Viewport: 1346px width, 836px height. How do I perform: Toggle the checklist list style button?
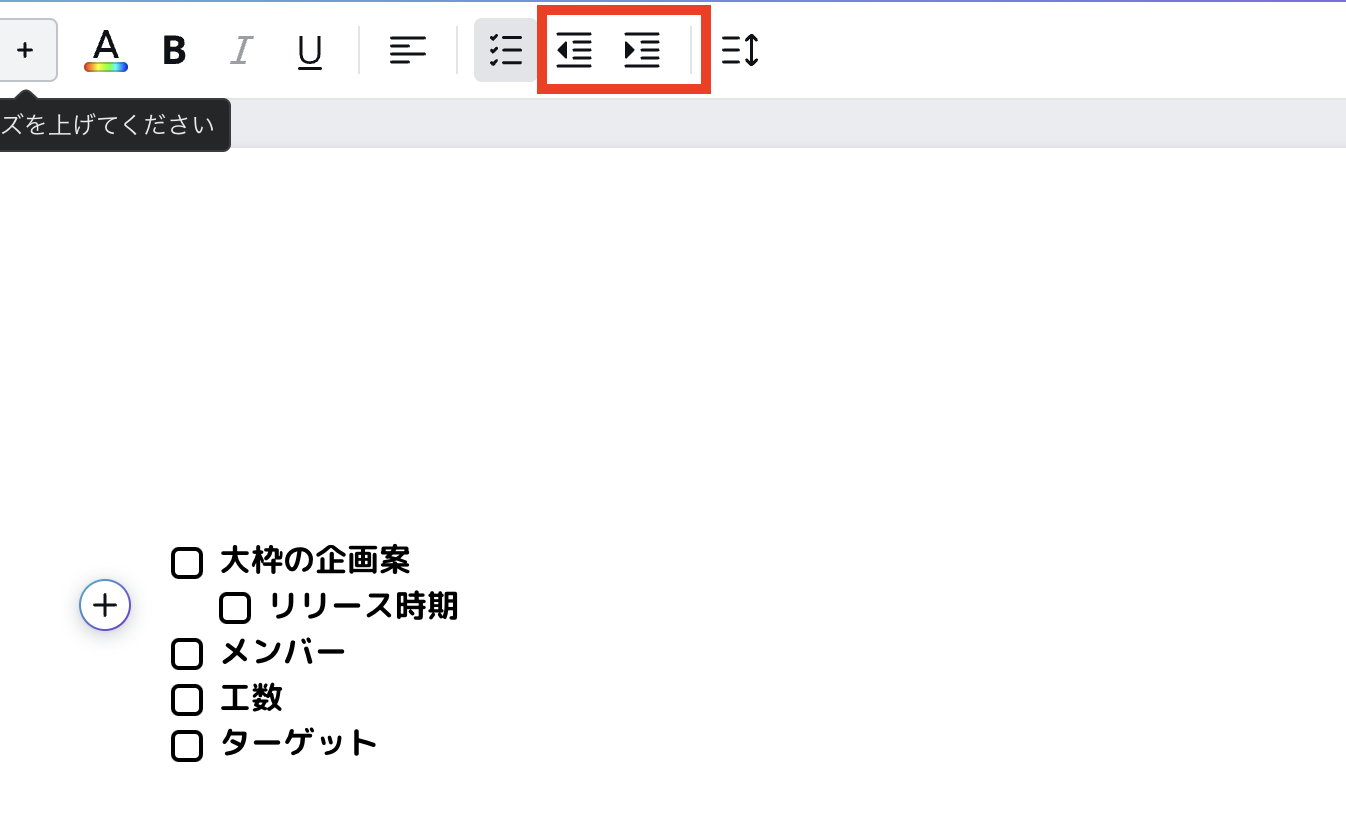click(x=505, y=50)
